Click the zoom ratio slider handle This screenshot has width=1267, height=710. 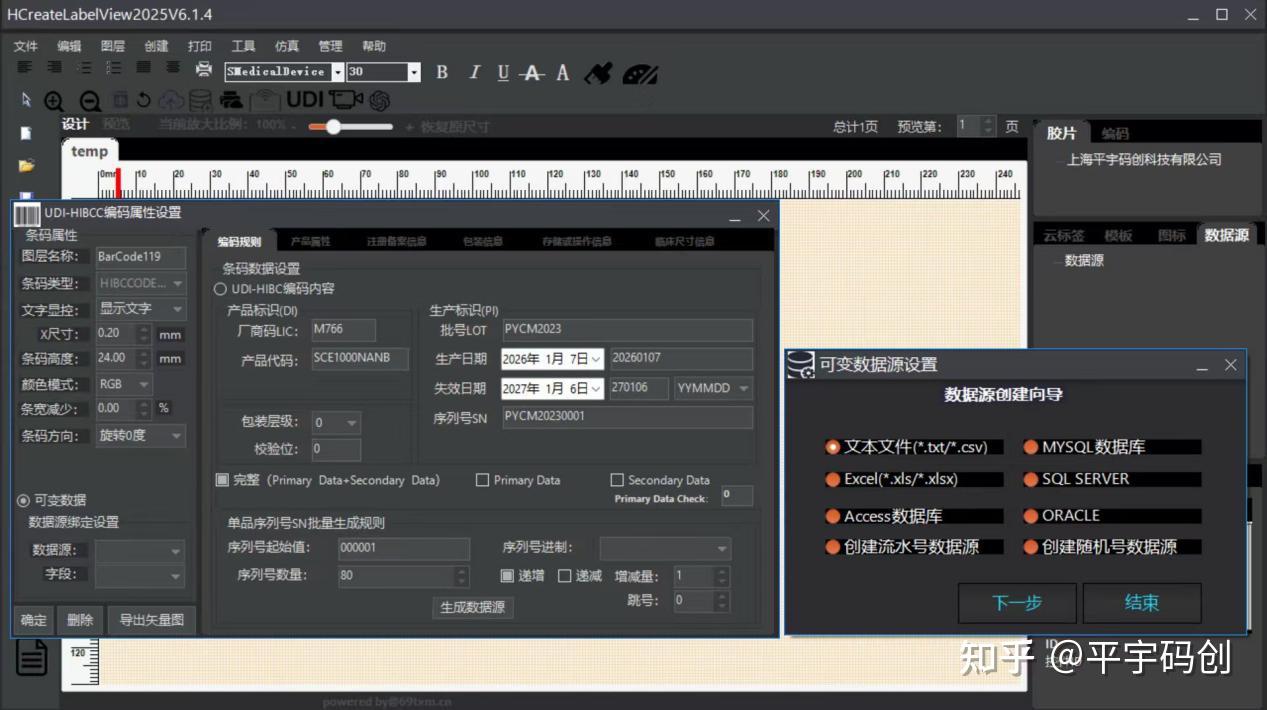333,127
